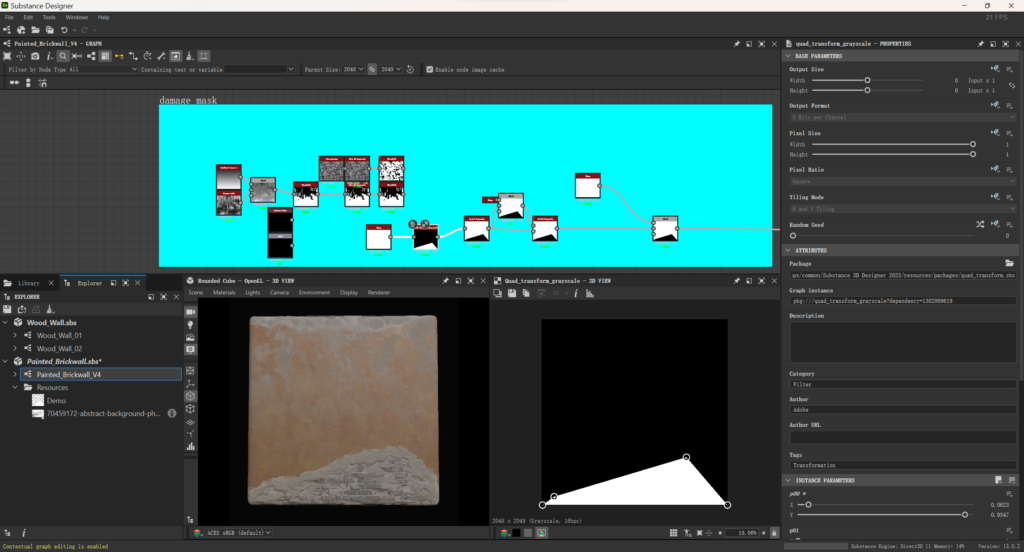Expand the Wood_Wall_01 graph tree item
1024x552 pixels.
coord(15,336)
